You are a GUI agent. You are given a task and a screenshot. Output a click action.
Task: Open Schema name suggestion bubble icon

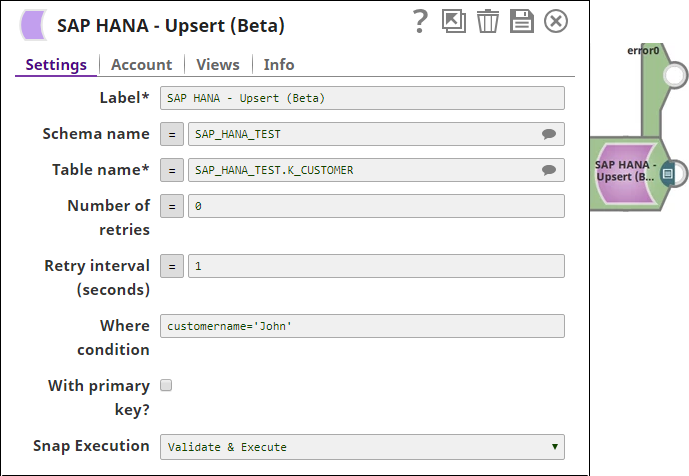click(x=548, y=134)
